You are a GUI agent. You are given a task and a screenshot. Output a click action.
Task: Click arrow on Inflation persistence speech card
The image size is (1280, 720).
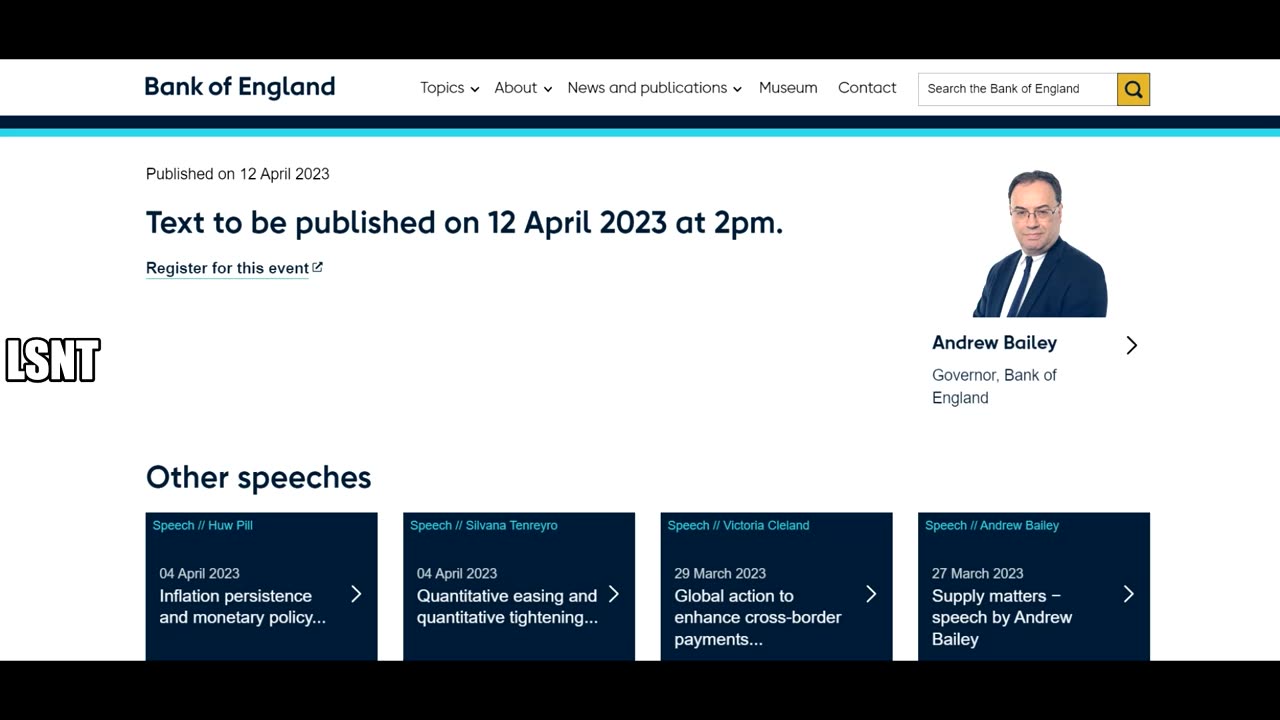(x=356, y=594)
